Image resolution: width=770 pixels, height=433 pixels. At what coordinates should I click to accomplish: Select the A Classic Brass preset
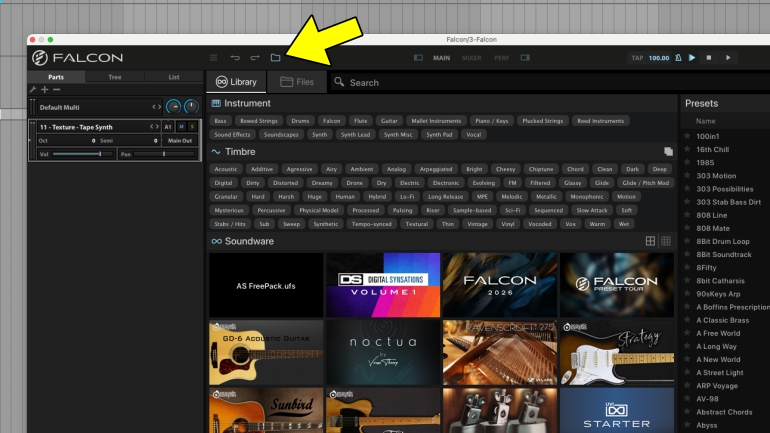[722, 320]
